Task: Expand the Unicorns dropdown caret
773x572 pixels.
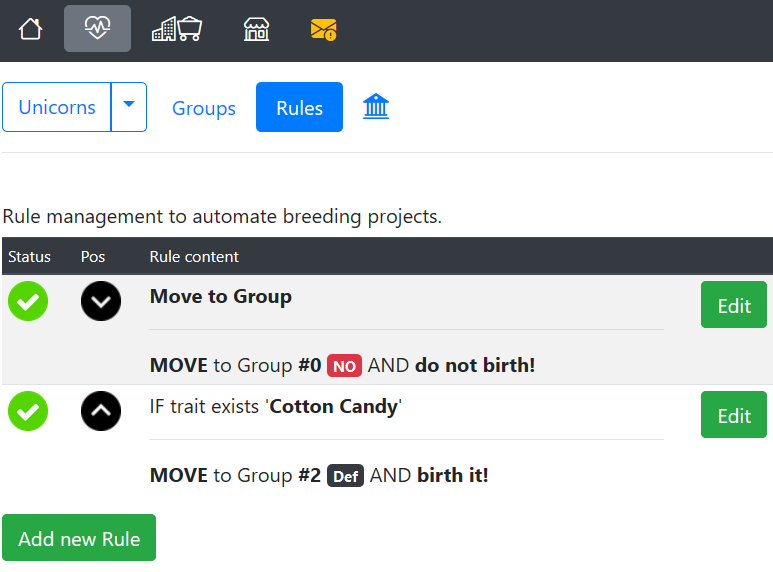Action: pyautogui.click(x=129, y=107)
